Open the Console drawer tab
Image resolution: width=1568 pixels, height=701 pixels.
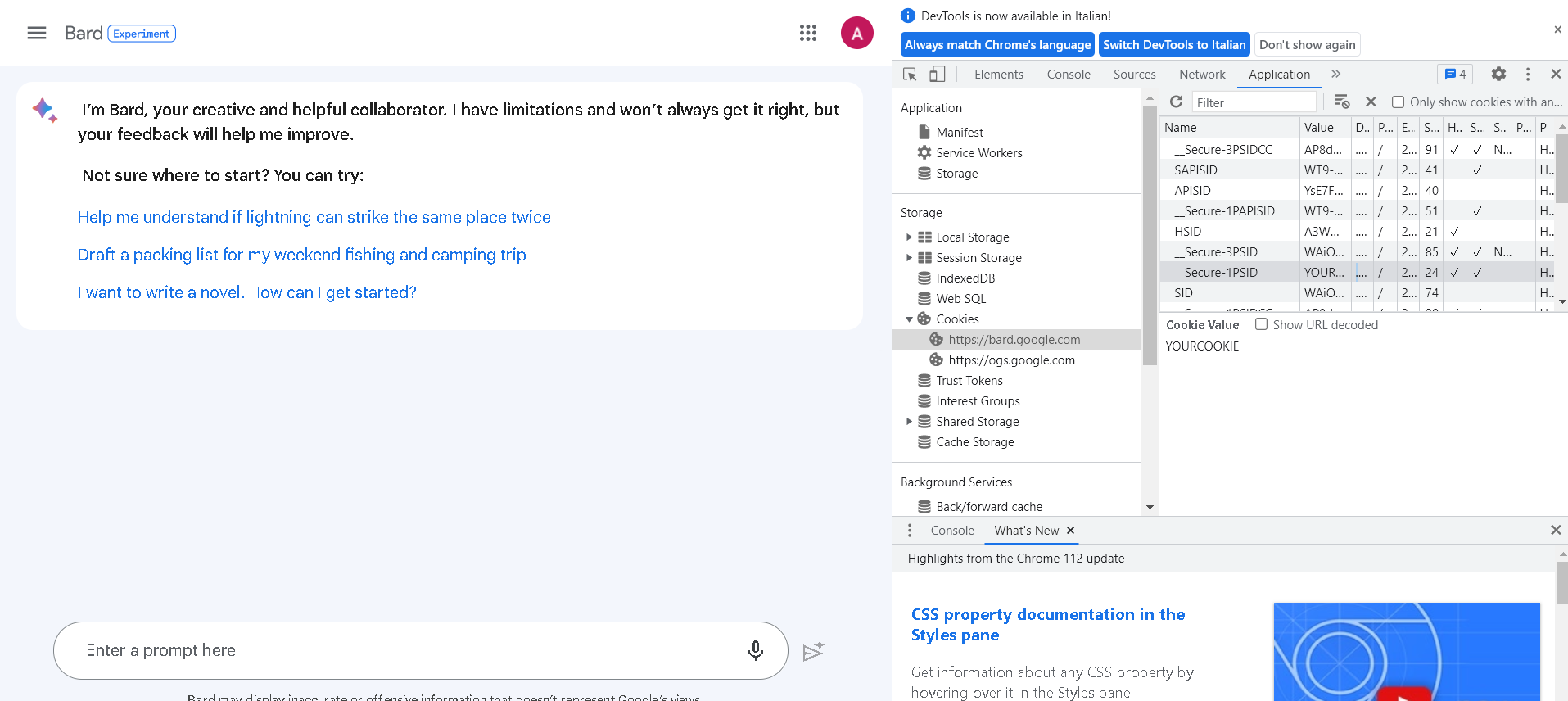951,531
